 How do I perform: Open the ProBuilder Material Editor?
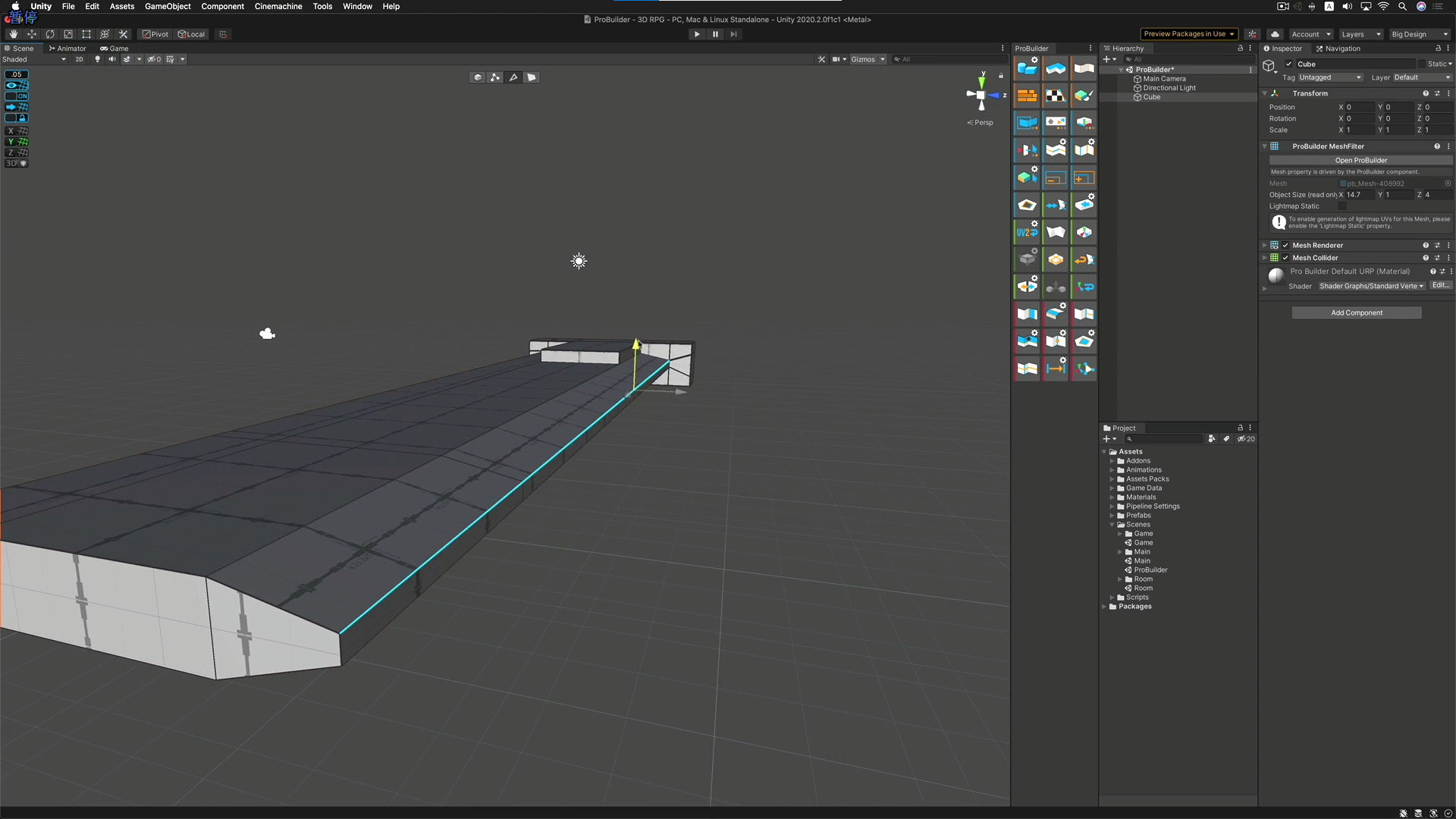click(x=1027, y=95)
